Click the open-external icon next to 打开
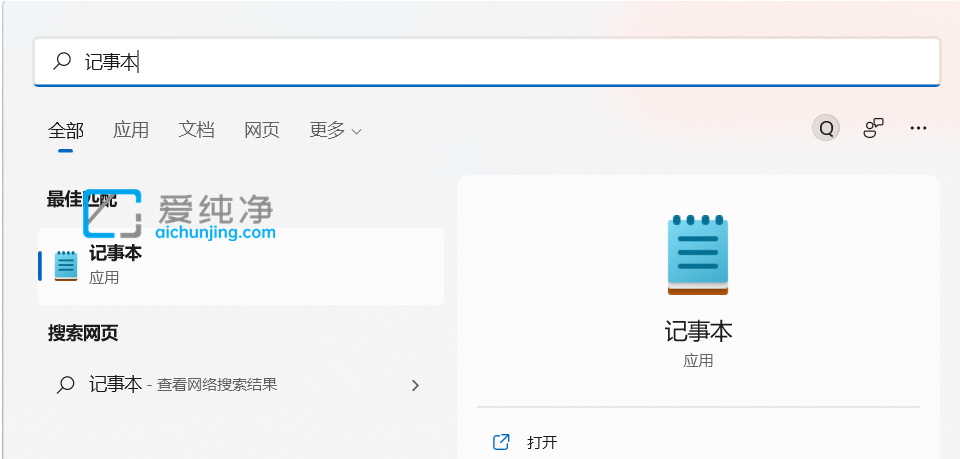 click(501, 442)
